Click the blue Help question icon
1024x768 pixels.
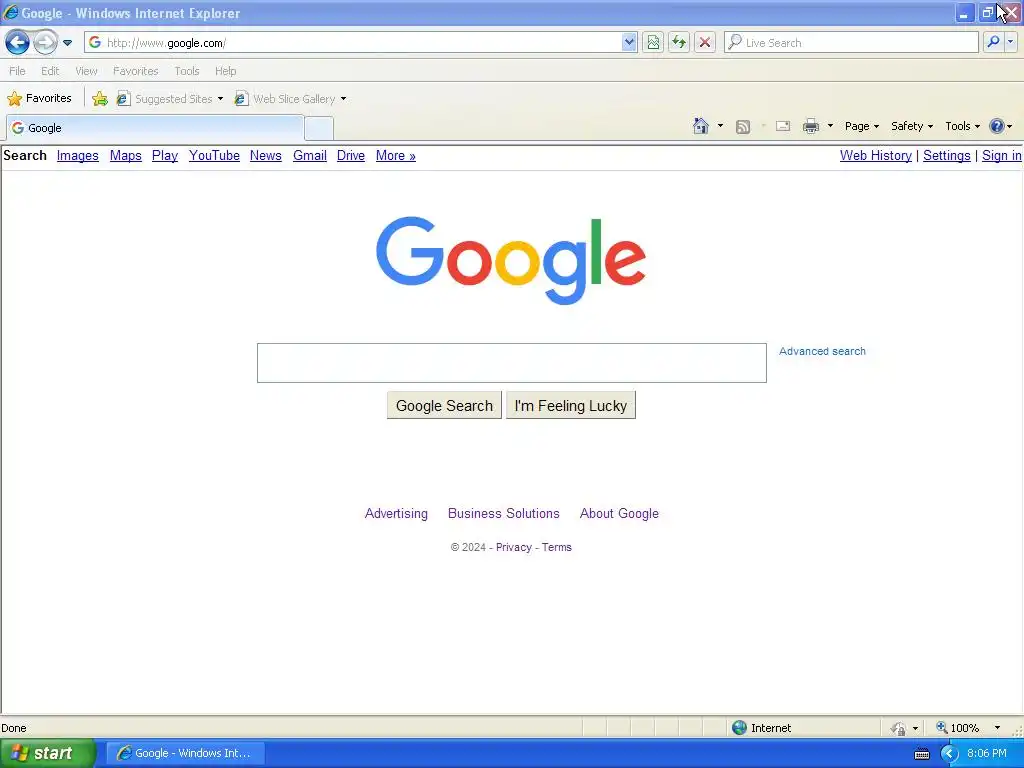click(997, 126)
